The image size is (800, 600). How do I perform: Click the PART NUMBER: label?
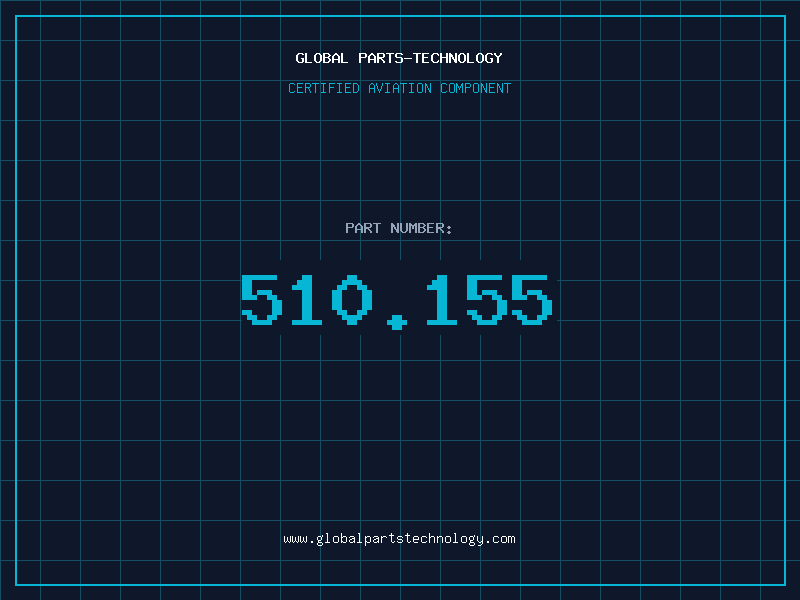pyautogui.click(x=398, y=228)
